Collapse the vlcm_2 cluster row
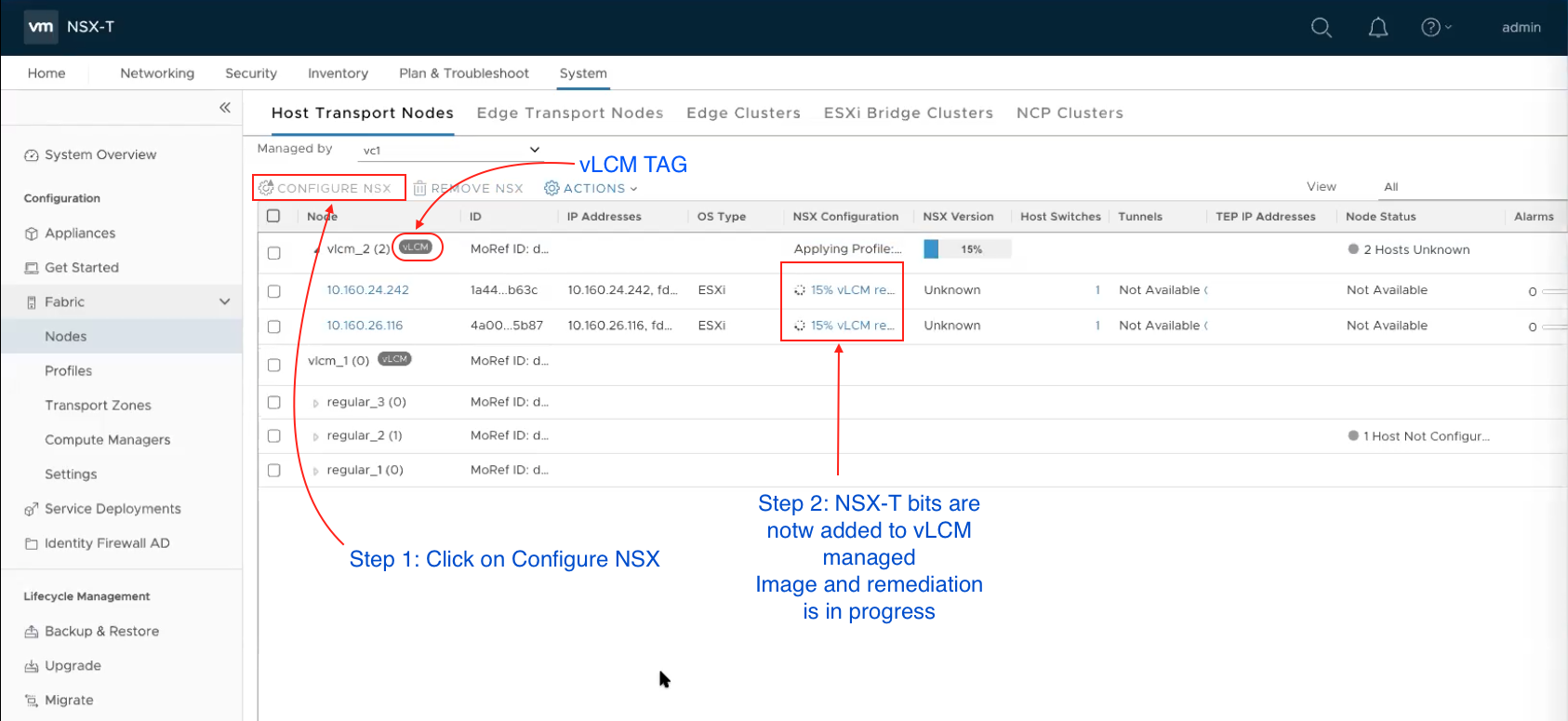The width and height of the screenshot is (1568, 721). [x=316, y=250]
